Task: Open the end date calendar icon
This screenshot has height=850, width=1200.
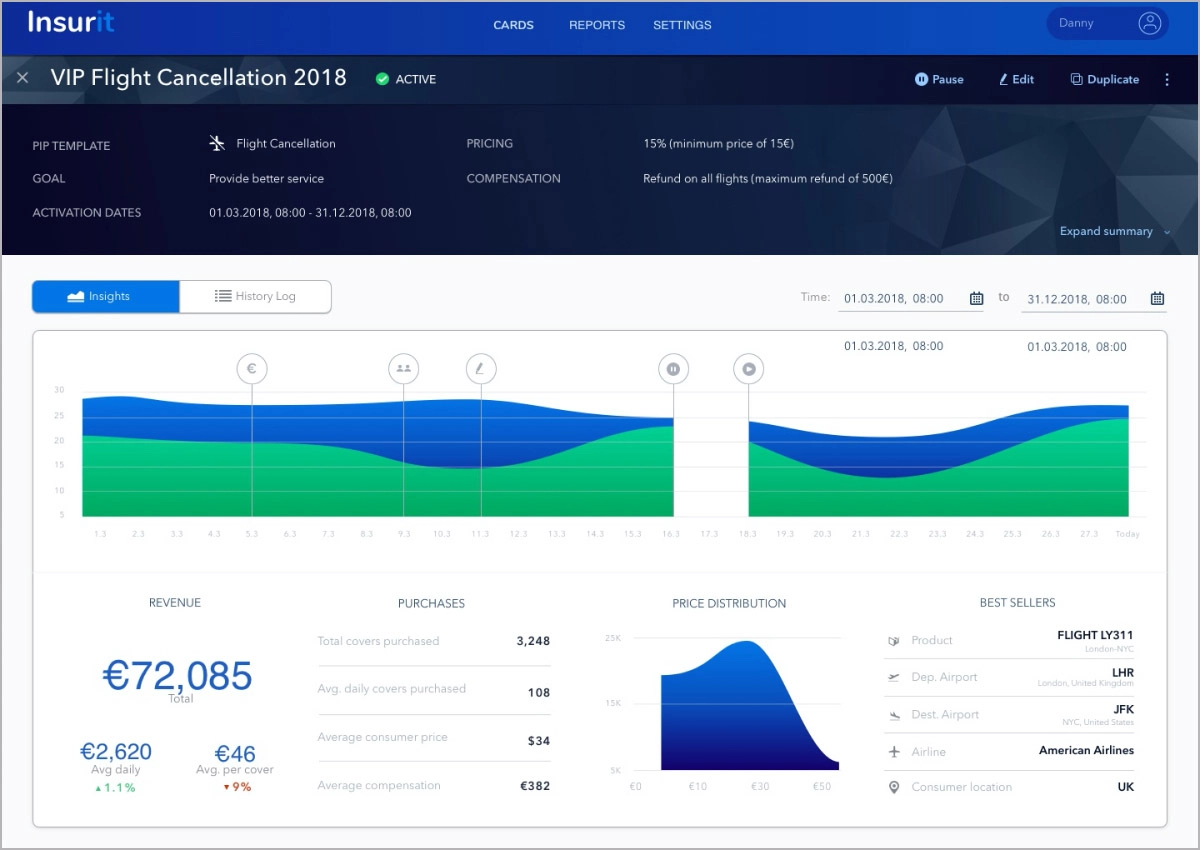Action: (x=1157, y=298)
